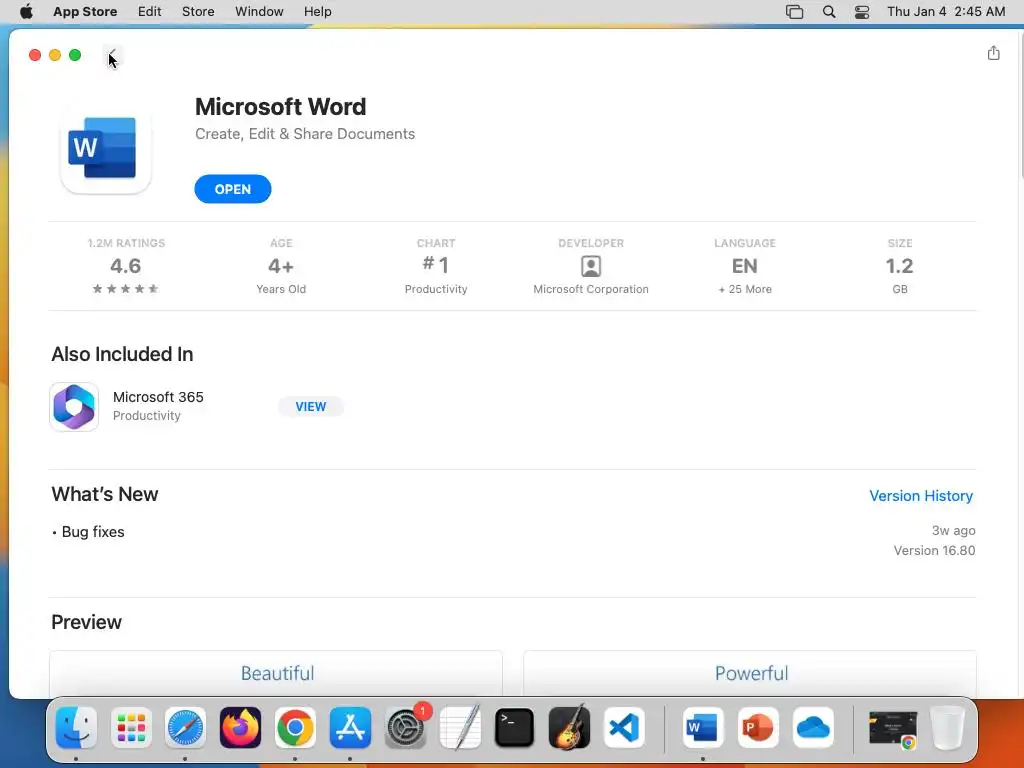Click the Beautiful preview screenshot

pyautogui.click(x=276, y=673)
